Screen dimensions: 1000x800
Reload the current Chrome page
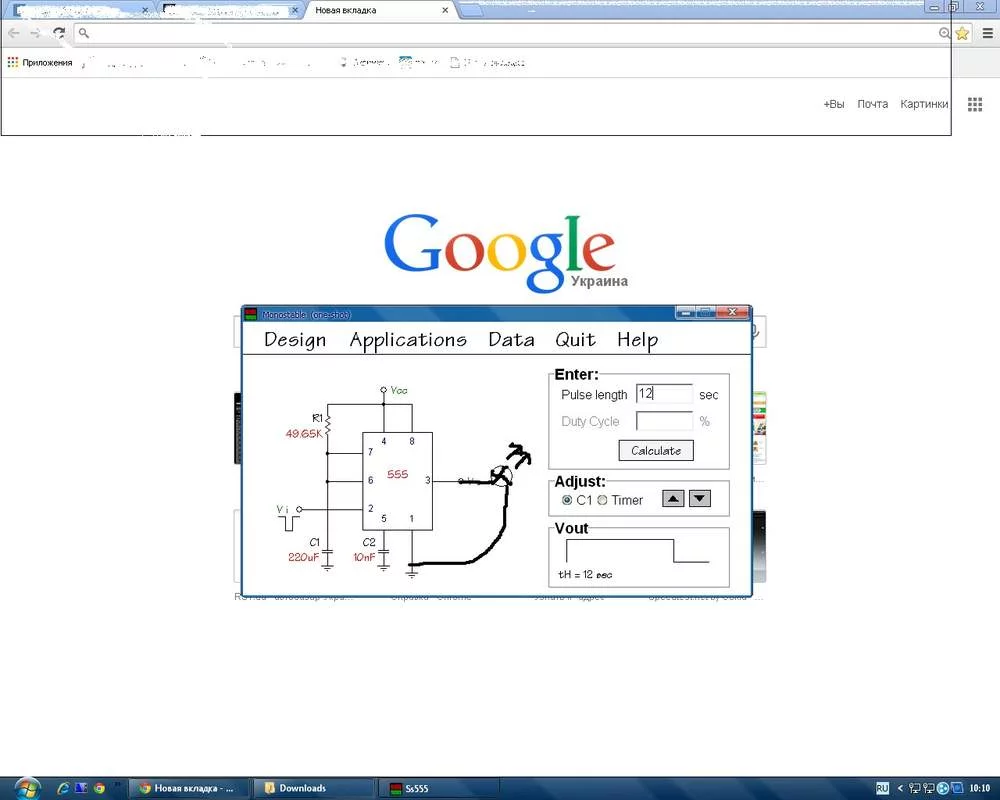(x=59, y=33)
